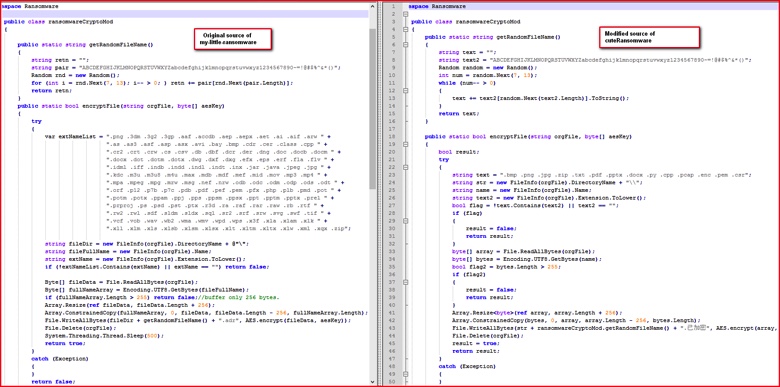
Task: Collapse the while-loop fold marker at line 12
Action: [405, 91]
